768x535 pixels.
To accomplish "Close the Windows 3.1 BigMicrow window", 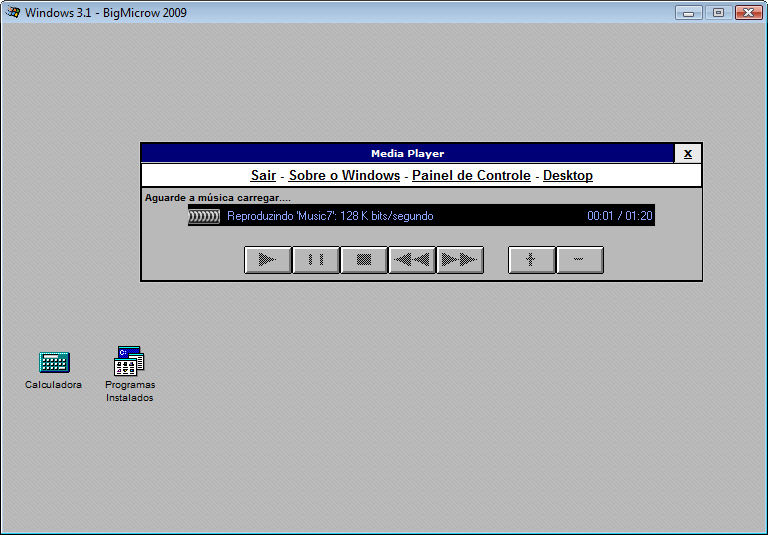I will [748, 13].
